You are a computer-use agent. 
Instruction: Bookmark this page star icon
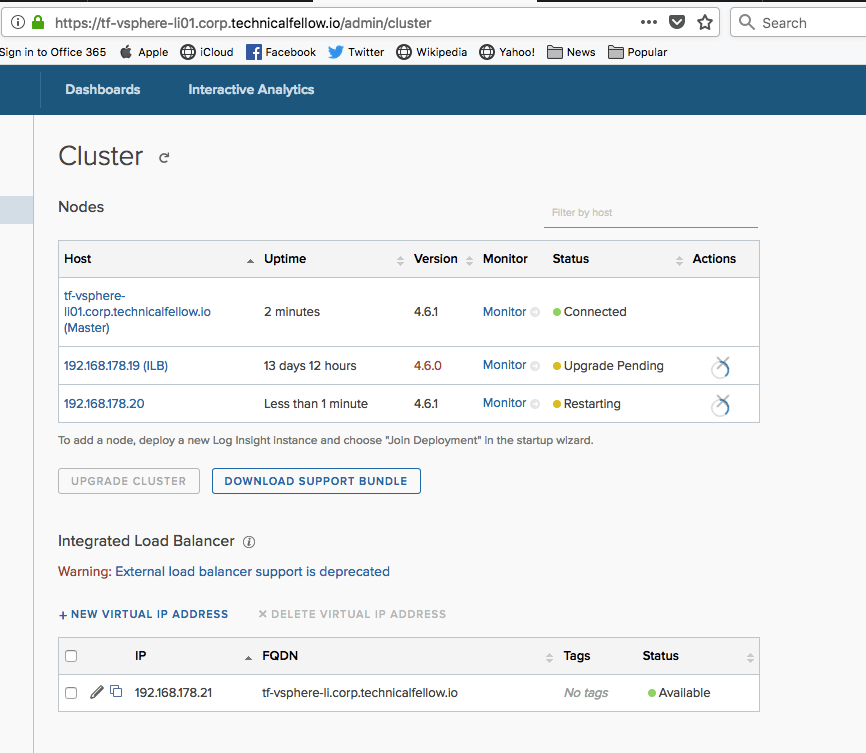point(705,23)
